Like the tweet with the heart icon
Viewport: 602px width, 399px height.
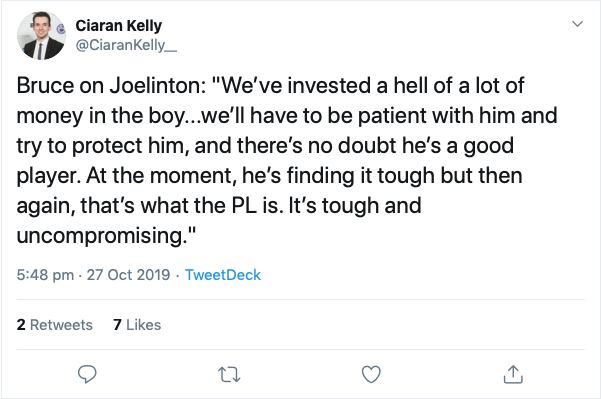coord(371,374)
